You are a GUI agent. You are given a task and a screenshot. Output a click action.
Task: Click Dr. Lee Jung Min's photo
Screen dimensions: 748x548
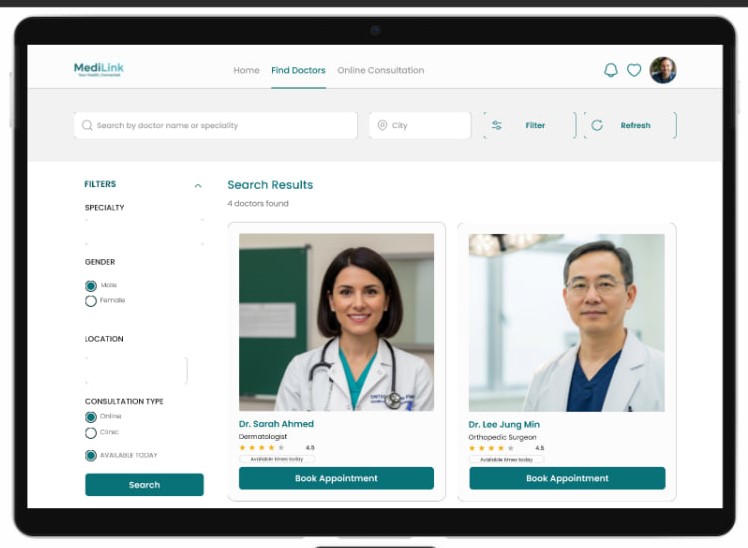pyautogui.click(x=566, y=322)
